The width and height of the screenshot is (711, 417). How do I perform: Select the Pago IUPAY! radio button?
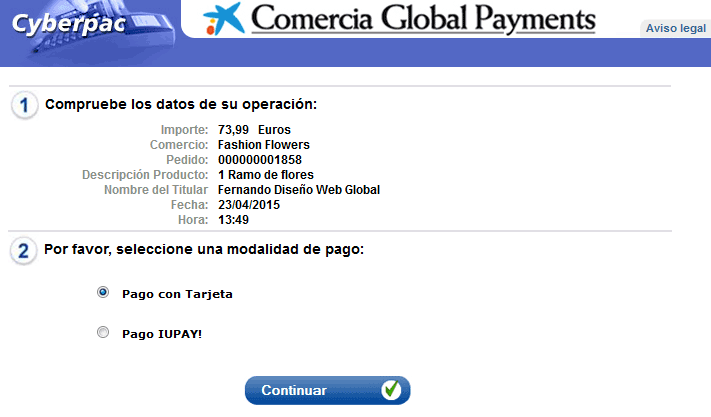point(103,332)
